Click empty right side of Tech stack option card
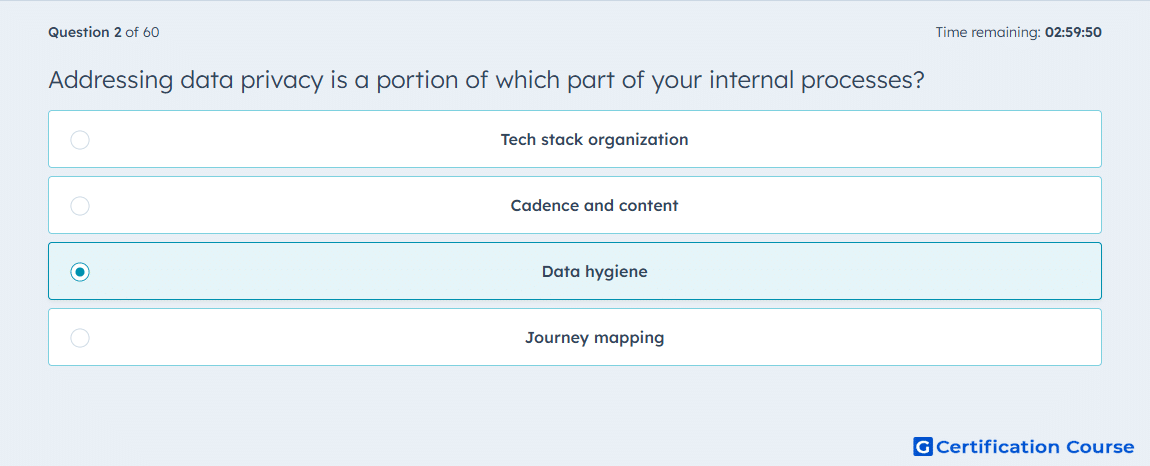The width and height of the screenshot is (1150, 466). point(917,139)
